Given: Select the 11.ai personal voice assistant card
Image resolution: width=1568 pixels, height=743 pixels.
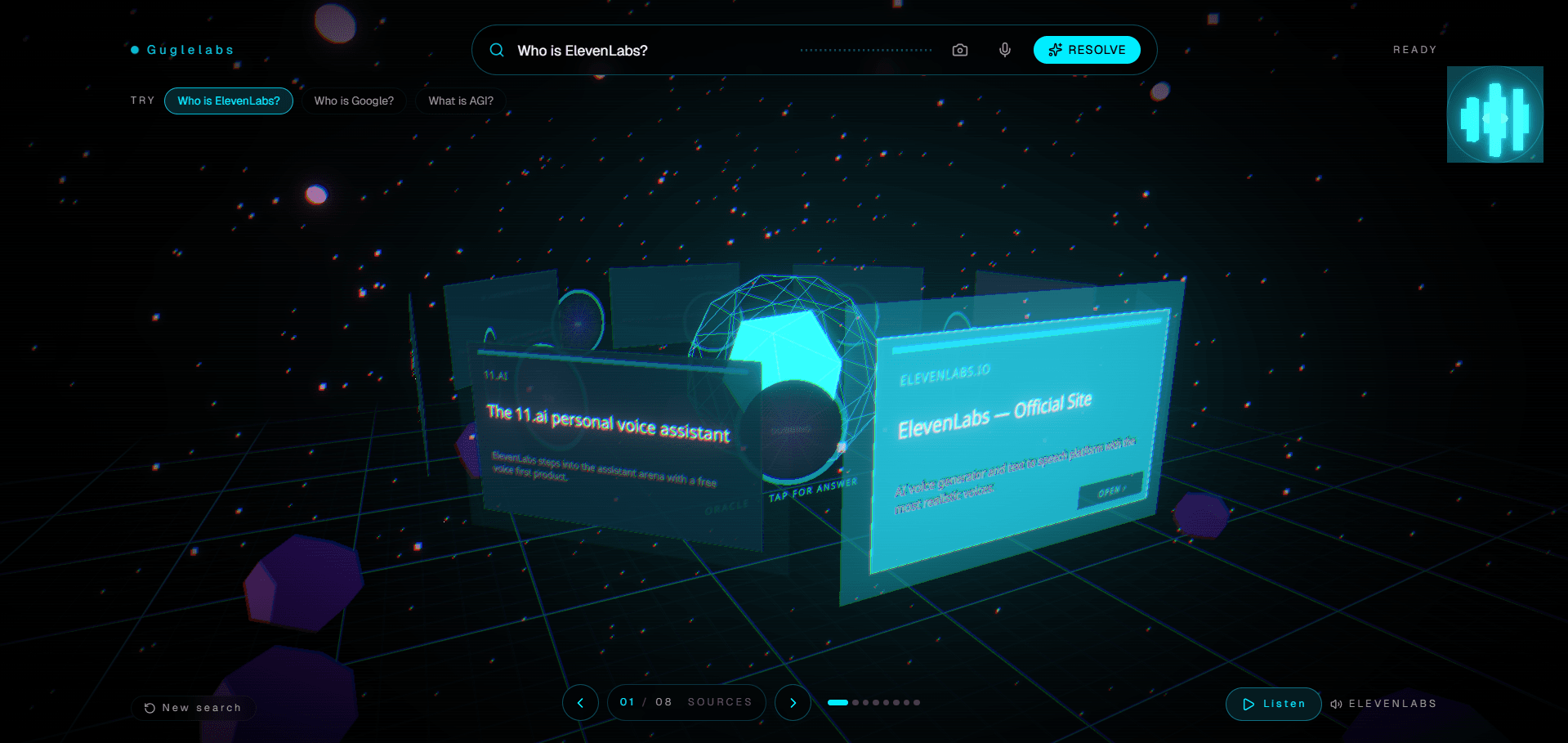Looking at the screenshot, I should coord(617,450).
